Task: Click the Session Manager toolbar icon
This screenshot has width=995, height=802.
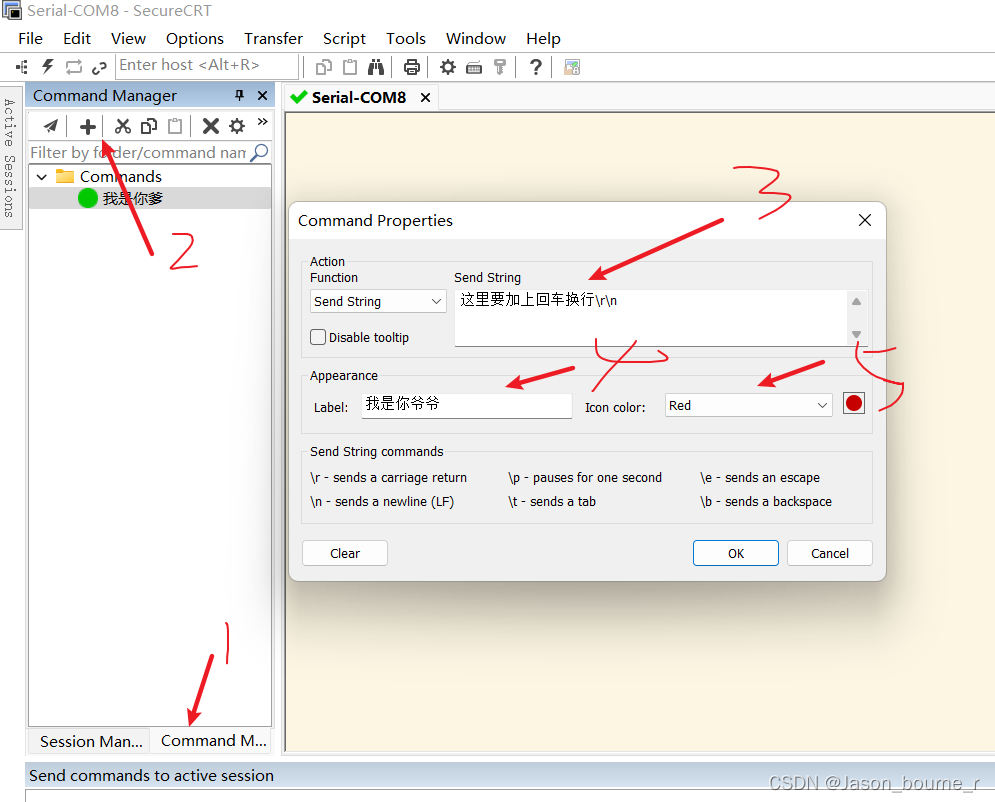Action: [x=22, y=67]
